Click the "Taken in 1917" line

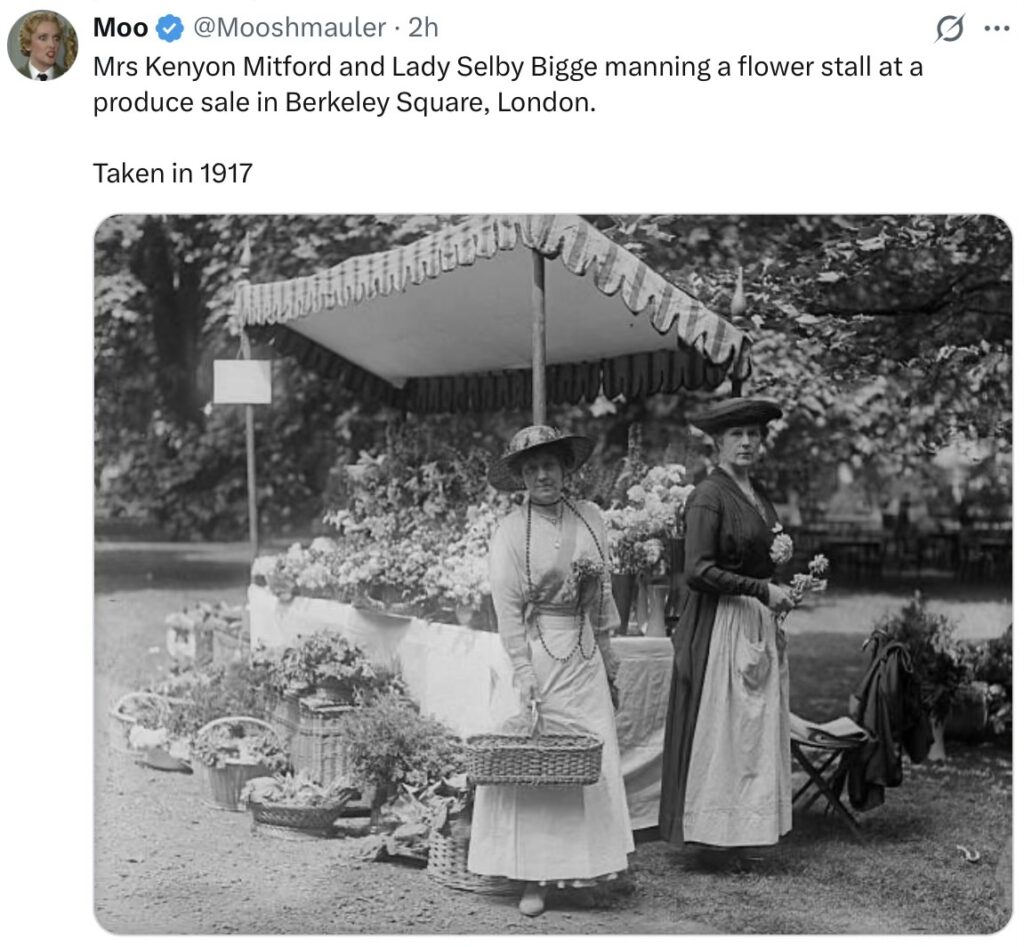tap(173, 173)
